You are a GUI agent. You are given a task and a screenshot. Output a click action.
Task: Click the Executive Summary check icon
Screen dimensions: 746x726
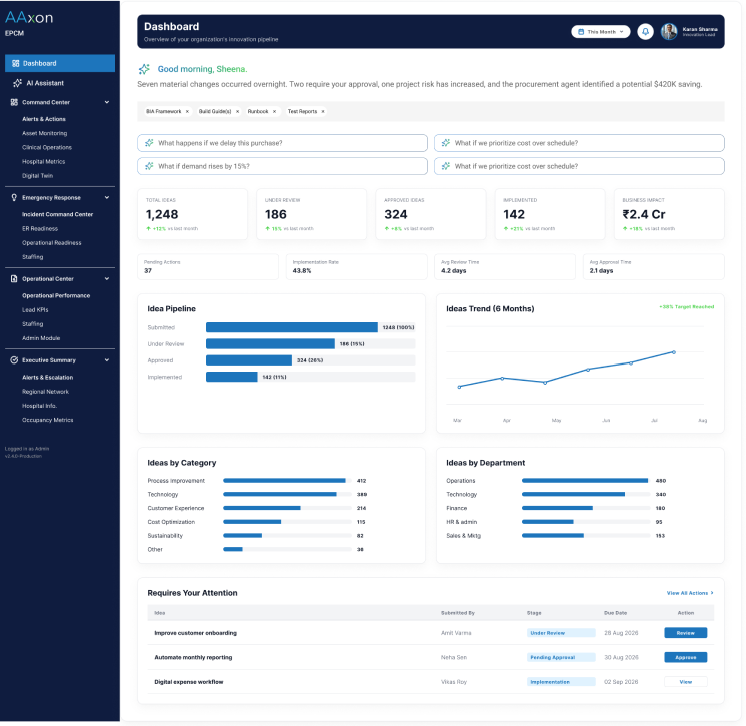pos(14,360)
